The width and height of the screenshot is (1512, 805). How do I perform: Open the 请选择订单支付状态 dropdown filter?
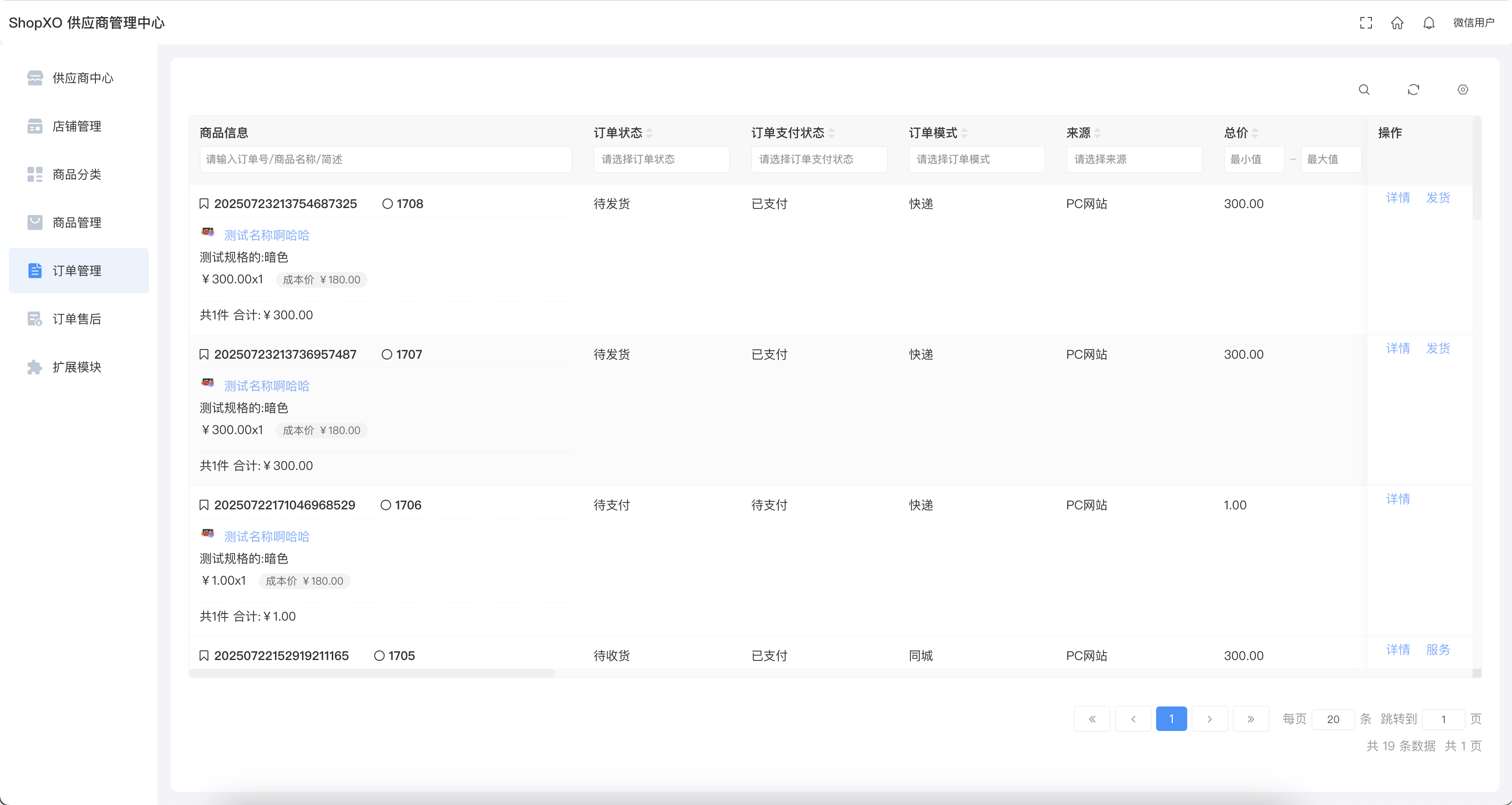819,160
